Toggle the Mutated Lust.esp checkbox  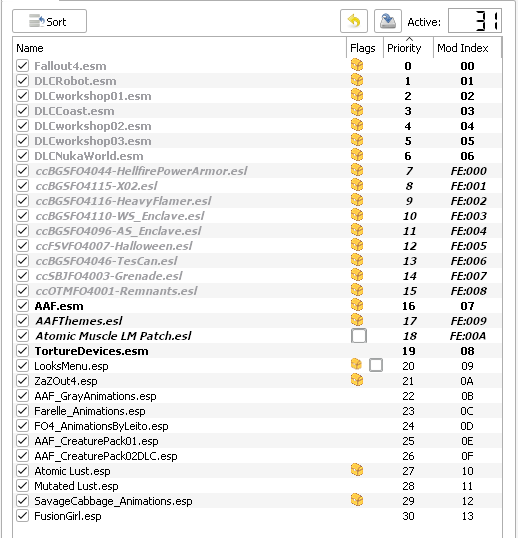23,486
